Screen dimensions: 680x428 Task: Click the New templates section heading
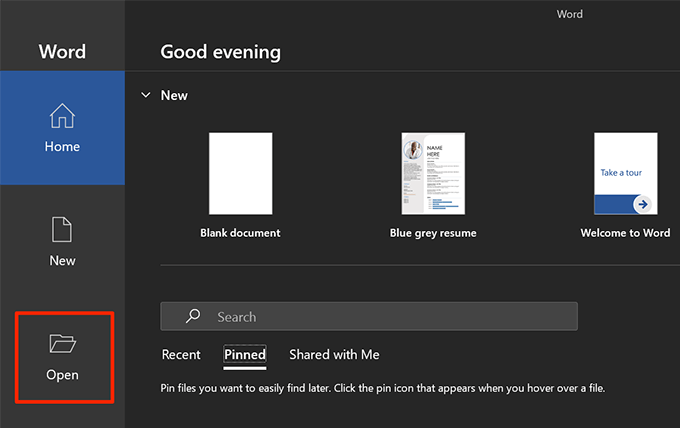click(174, 95)
